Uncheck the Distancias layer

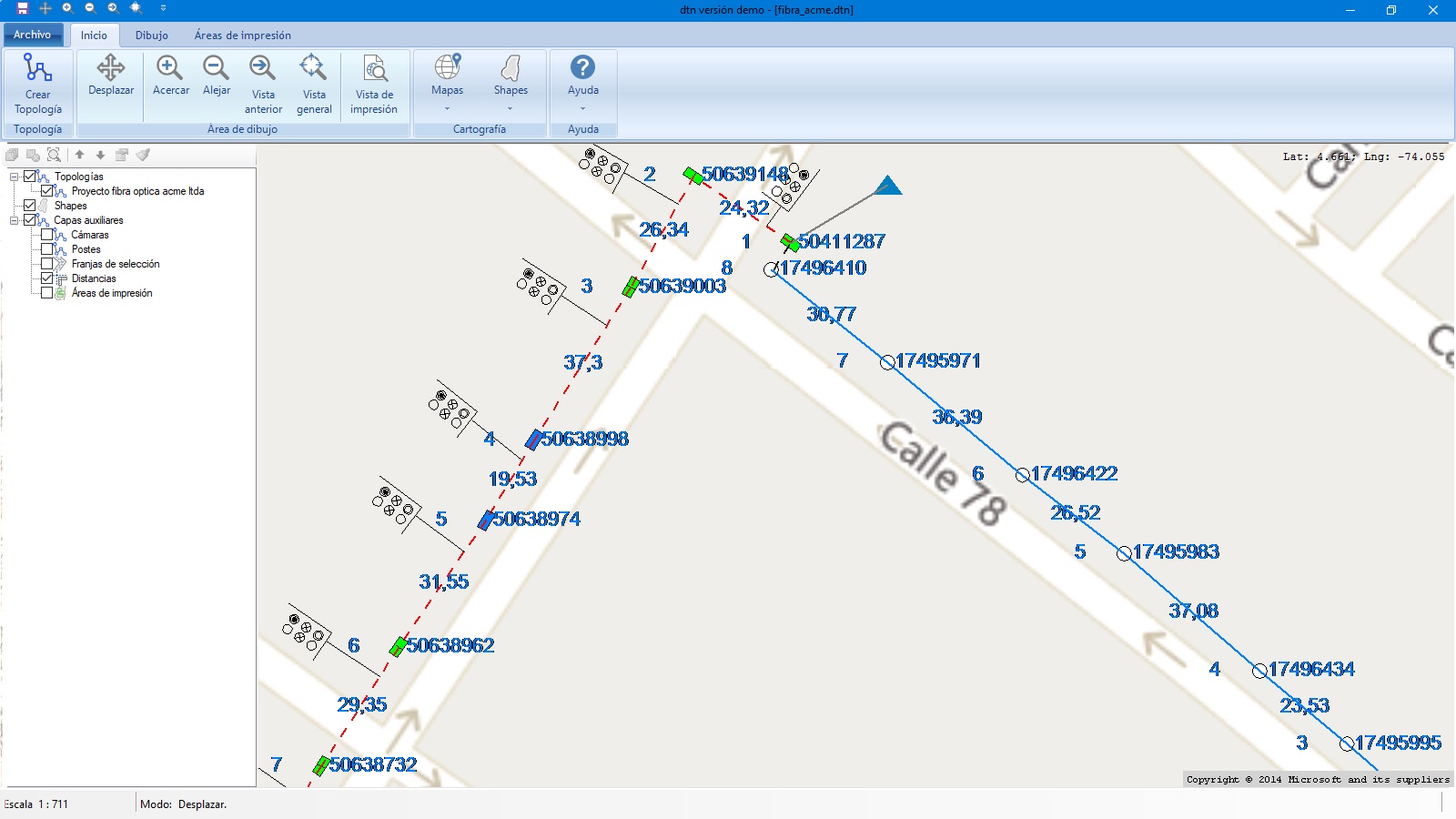click(47, 278)
